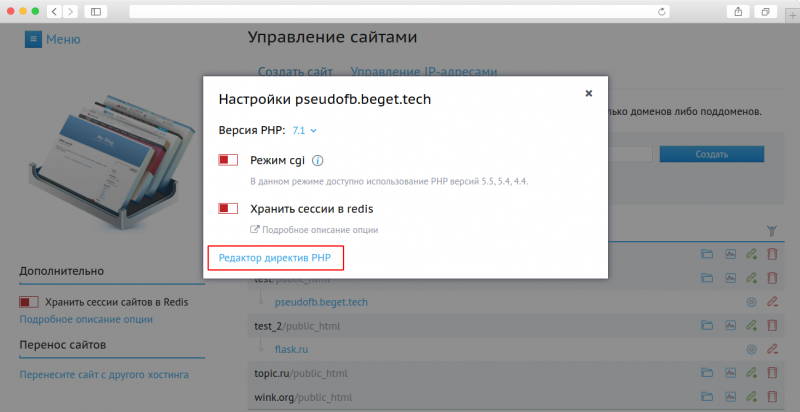Click unlink domain icon for flask.ru
The width and height of the screenshot is (800, 412).
click(x=772, y=349)
